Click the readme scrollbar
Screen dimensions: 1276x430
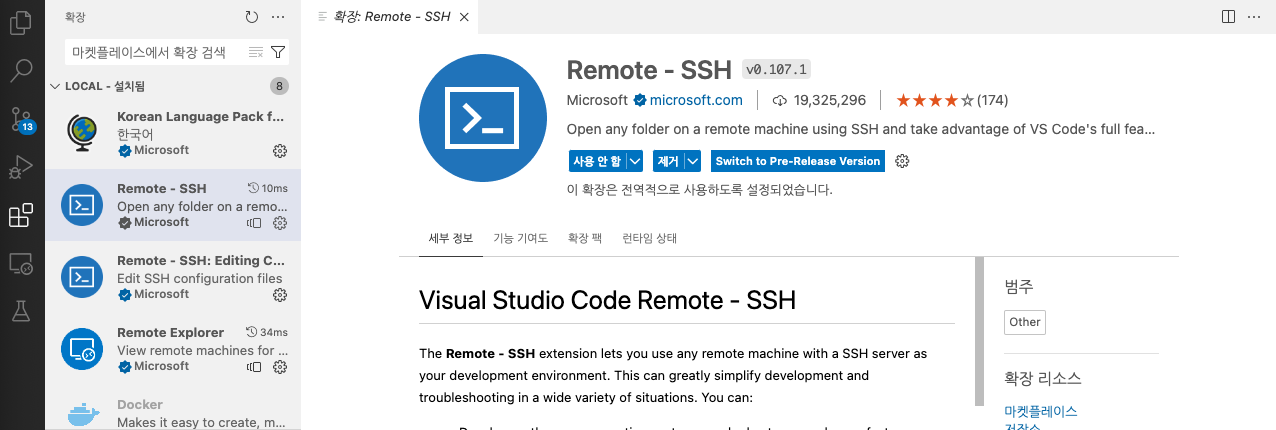[x=978, y=330]
